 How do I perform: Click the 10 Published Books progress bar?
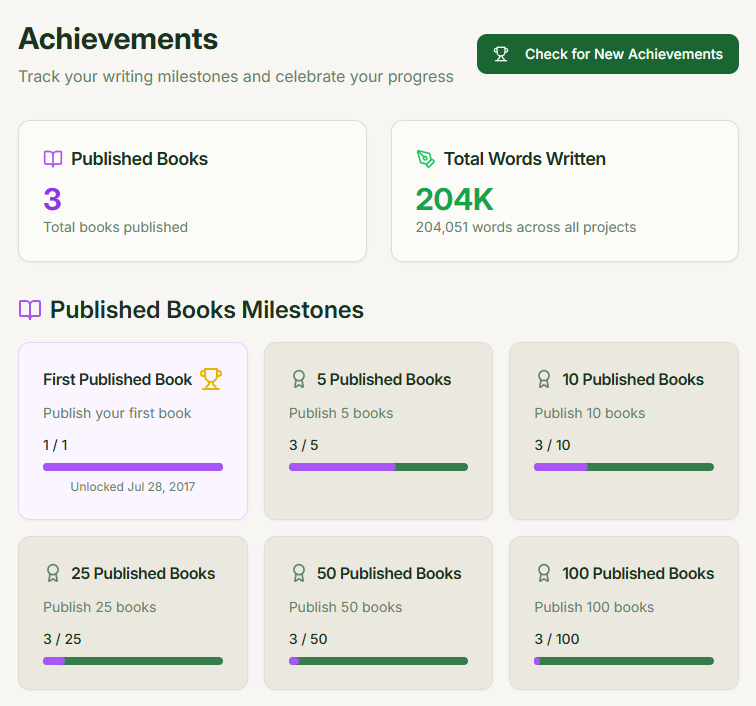pos(624,467)
